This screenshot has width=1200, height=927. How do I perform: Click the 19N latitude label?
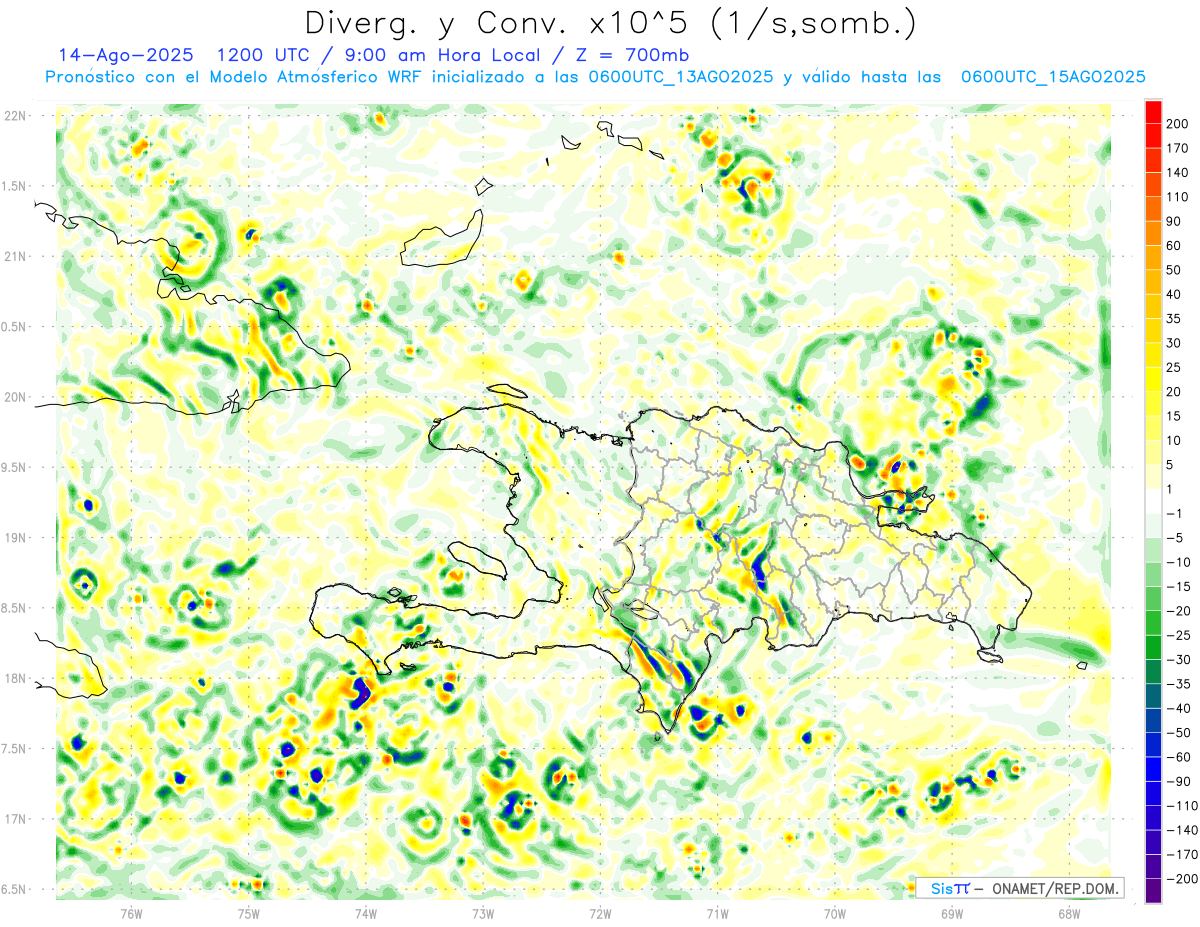coord(15,538)
